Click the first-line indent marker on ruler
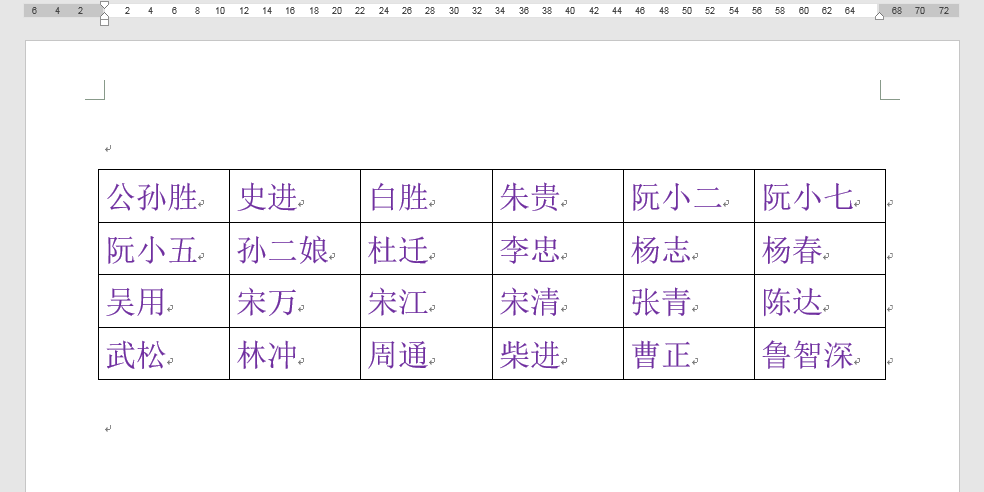Screen dimensions: 984x492 tap(105, 5)
